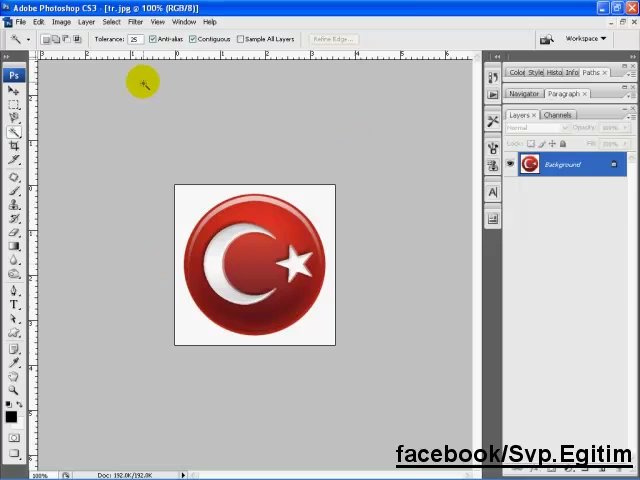Select the Path Selection tool
This screenshot has height=480, width=640.
coord(13,318)
